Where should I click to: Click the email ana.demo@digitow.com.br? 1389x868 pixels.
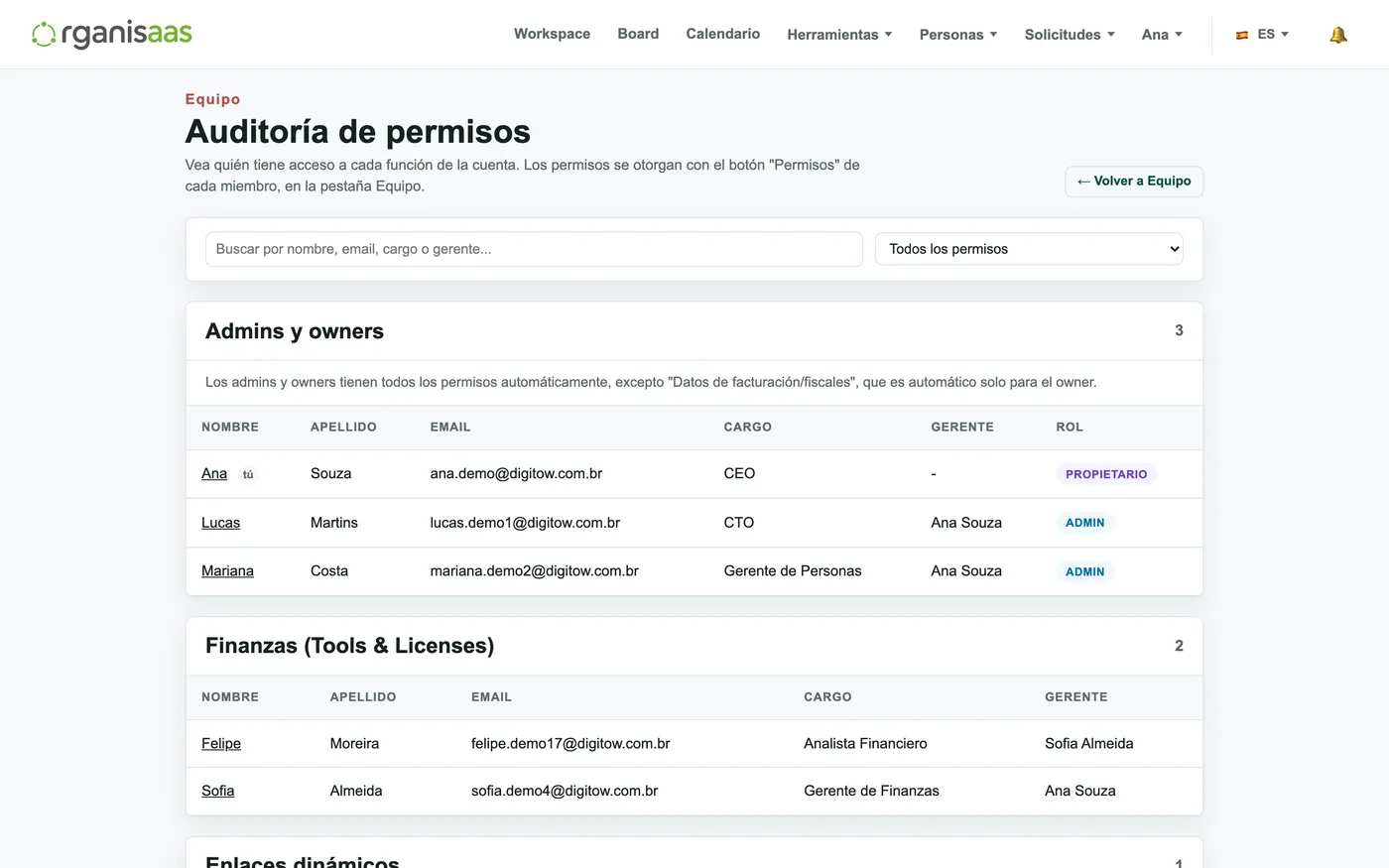point(516,474)
